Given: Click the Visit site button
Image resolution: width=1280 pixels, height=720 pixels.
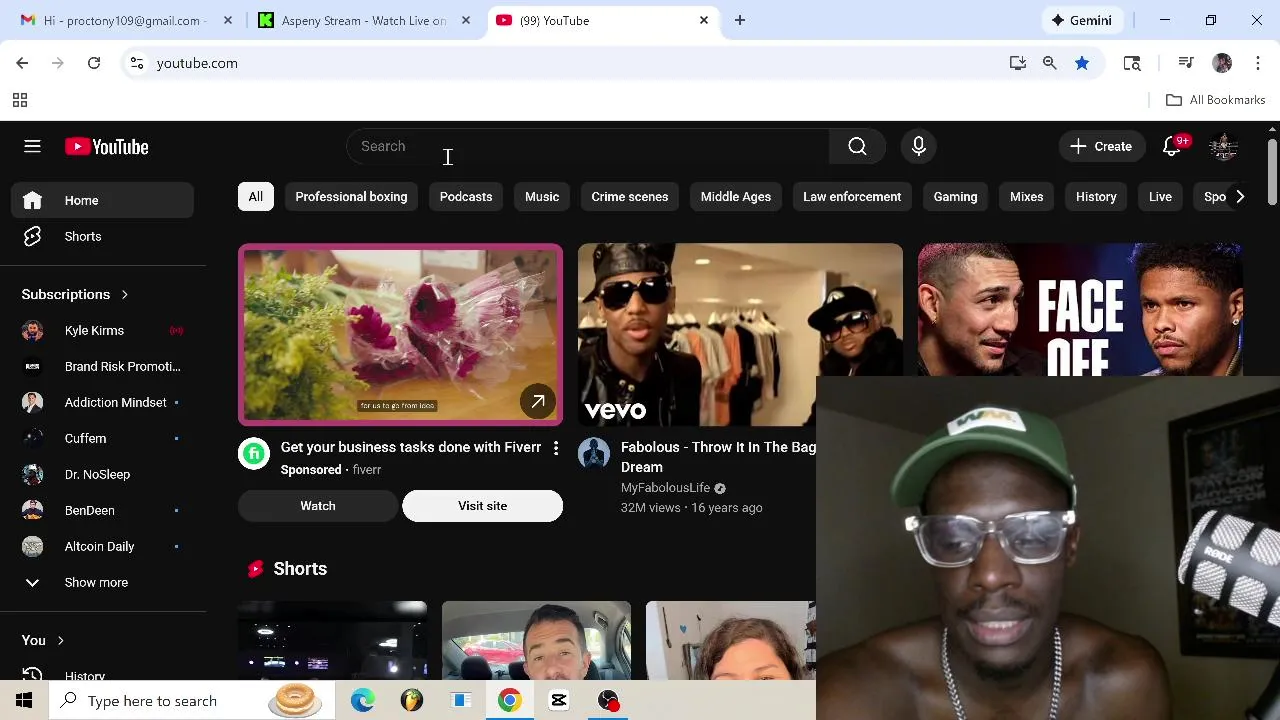Looking at the screenshot, I should click(x=482, y=506).
